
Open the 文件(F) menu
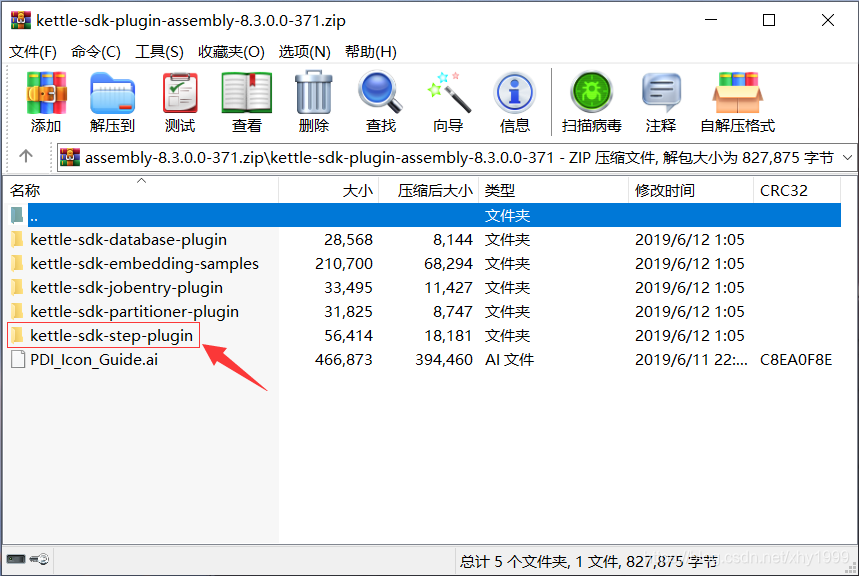[33, 52]
